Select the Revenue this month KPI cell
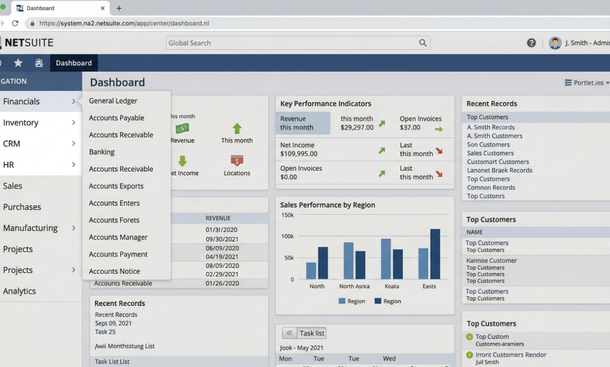Screen dimensions: 610x367 tap(303, 123)
